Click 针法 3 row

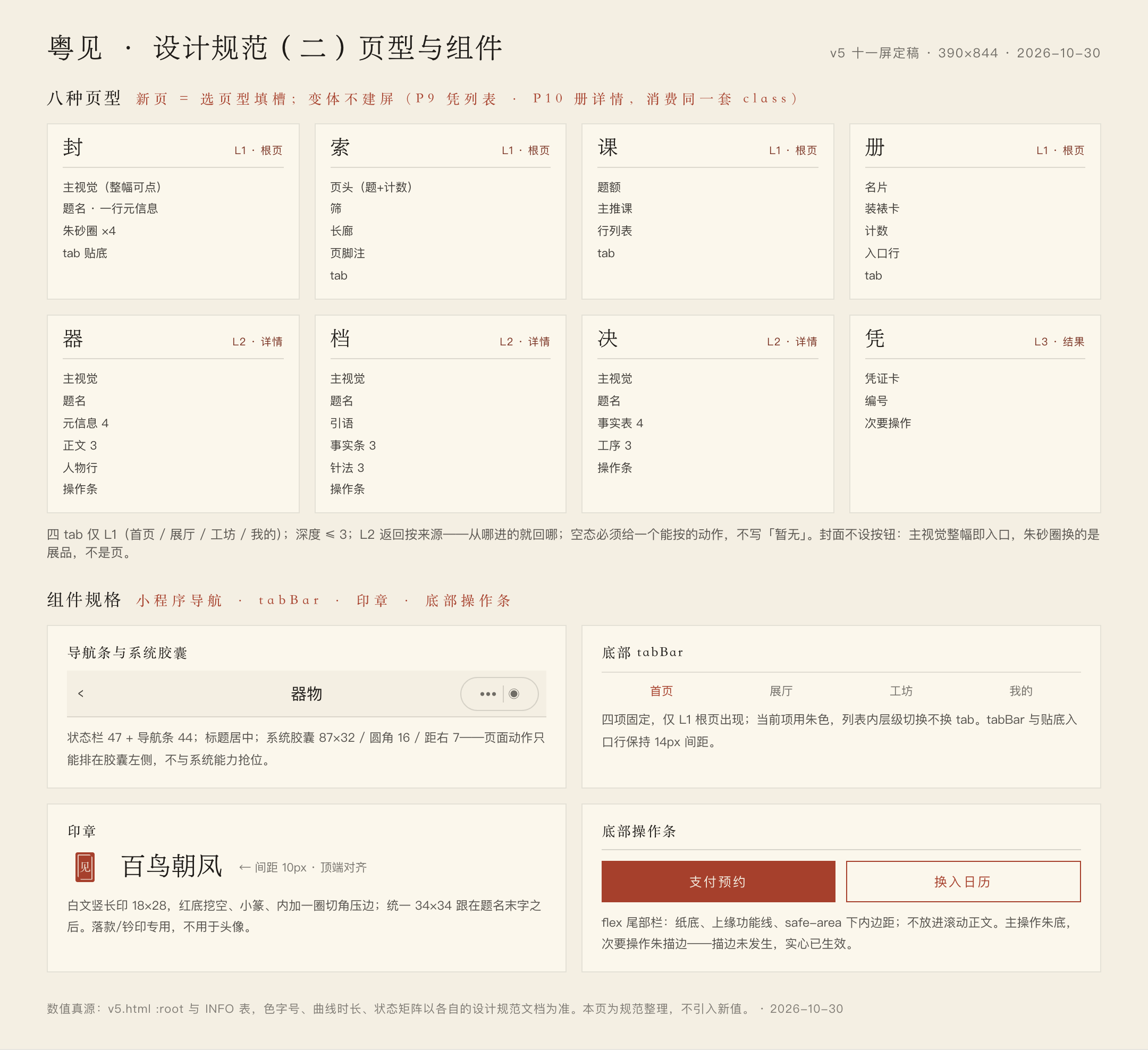click(x=348, y=468)
